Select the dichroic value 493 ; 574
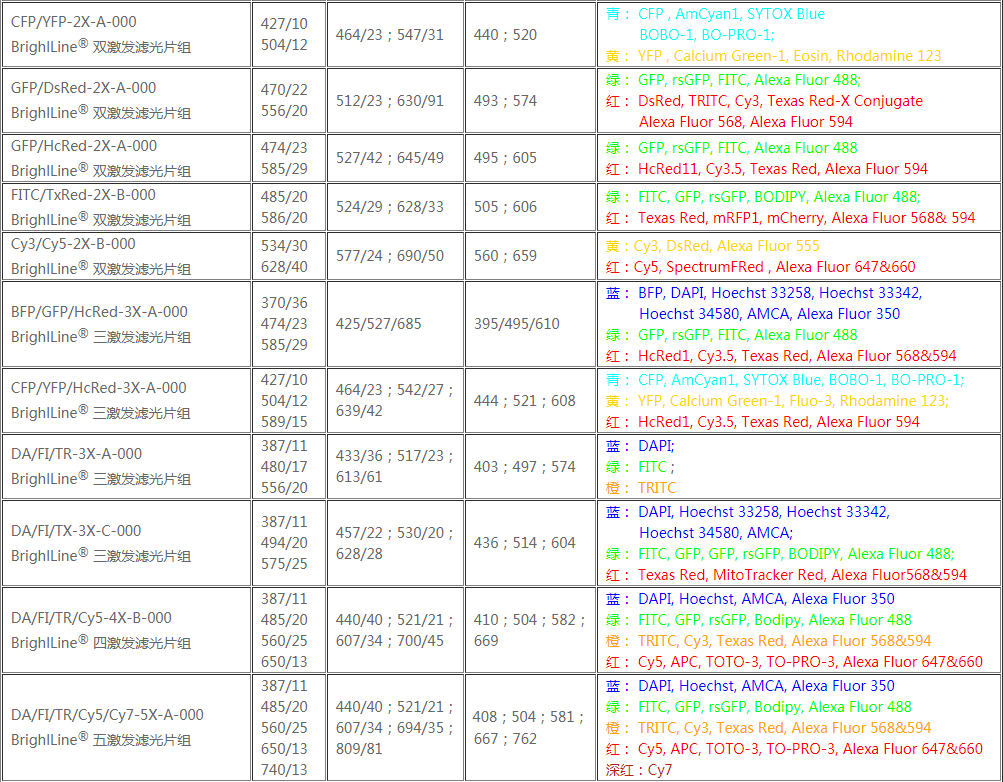The image size is (1003, 782). (505, 101)
